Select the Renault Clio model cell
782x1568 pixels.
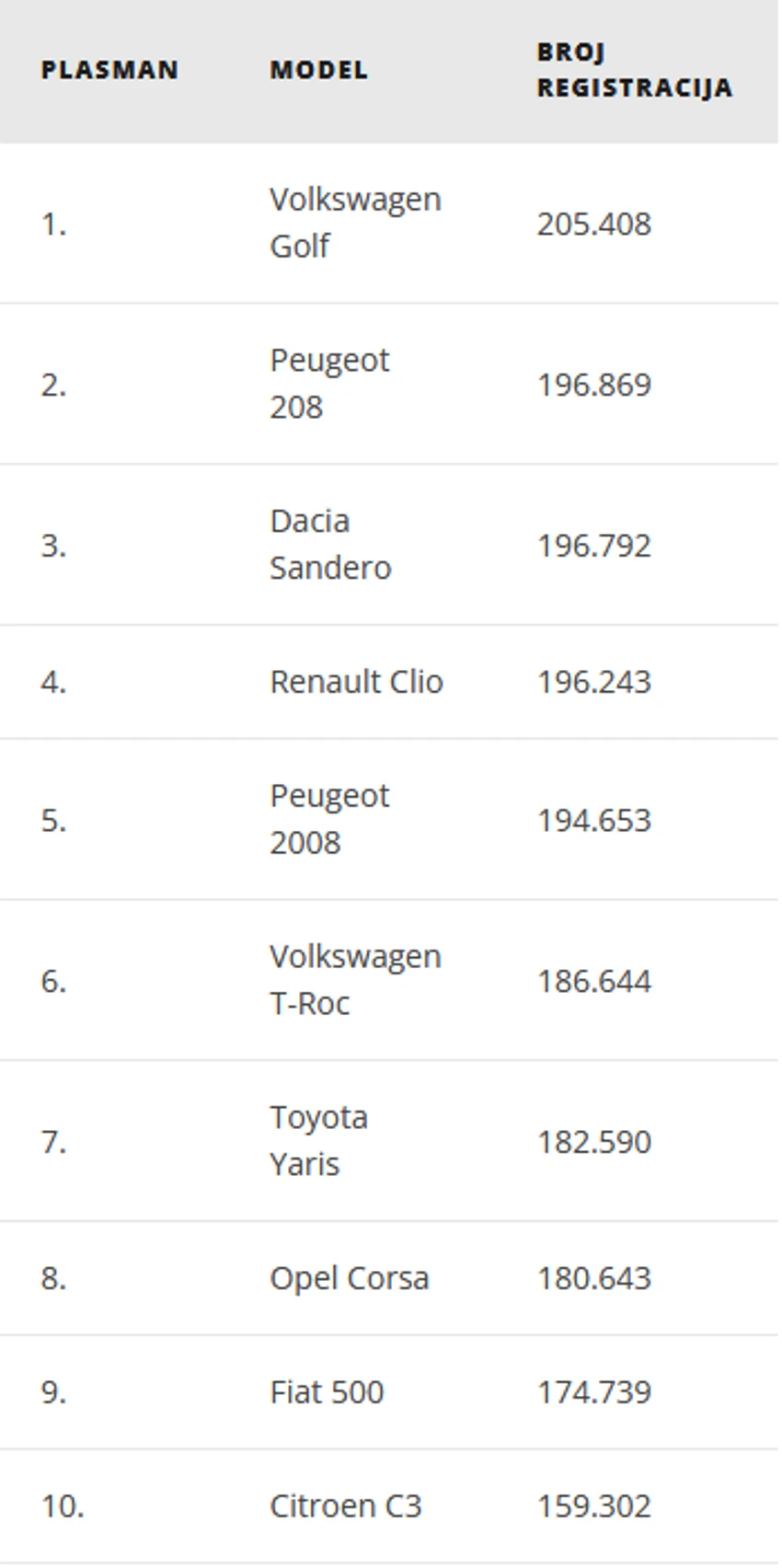[356, 682]
